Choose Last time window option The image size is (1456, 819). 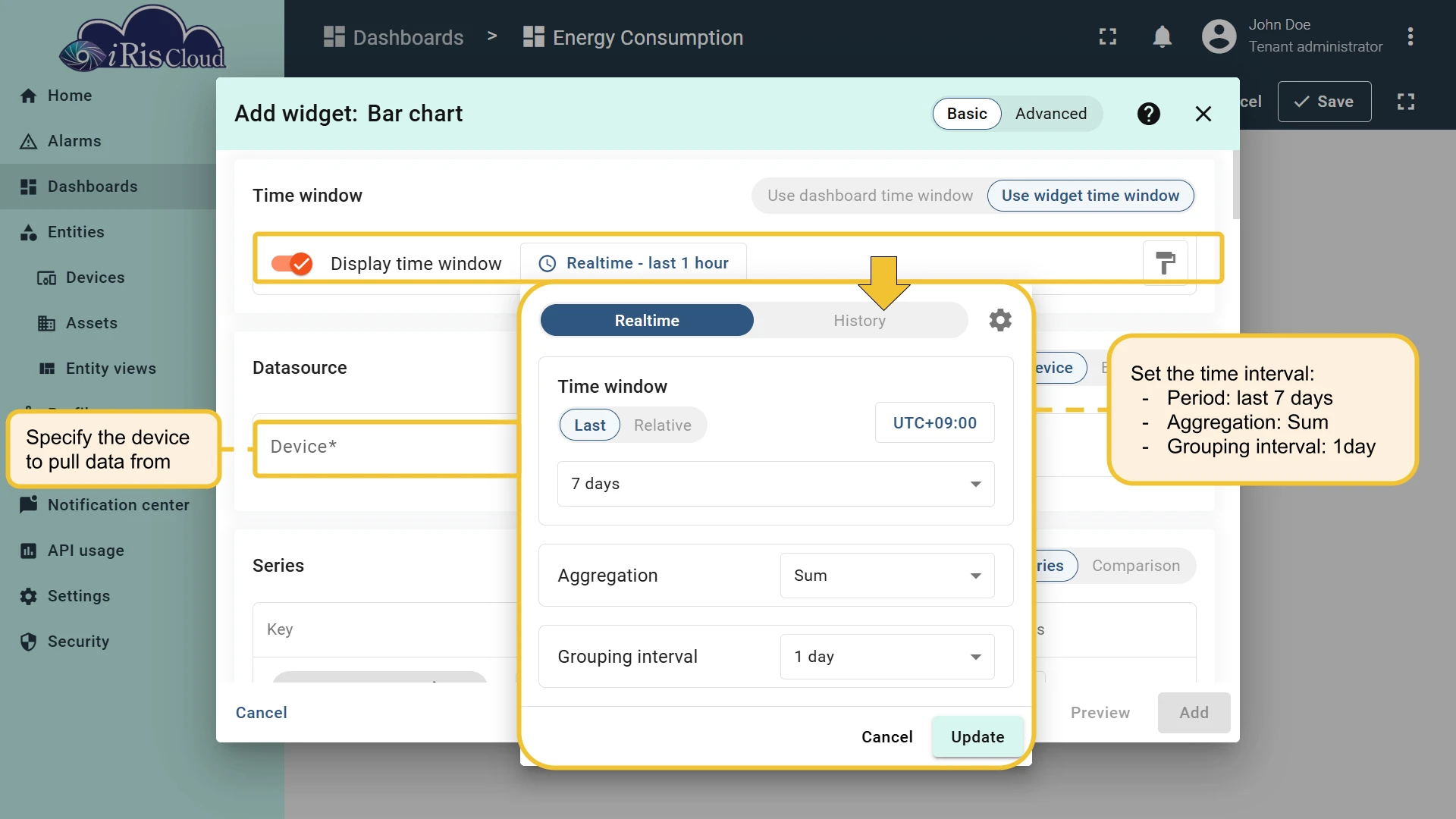click(589, 425)
